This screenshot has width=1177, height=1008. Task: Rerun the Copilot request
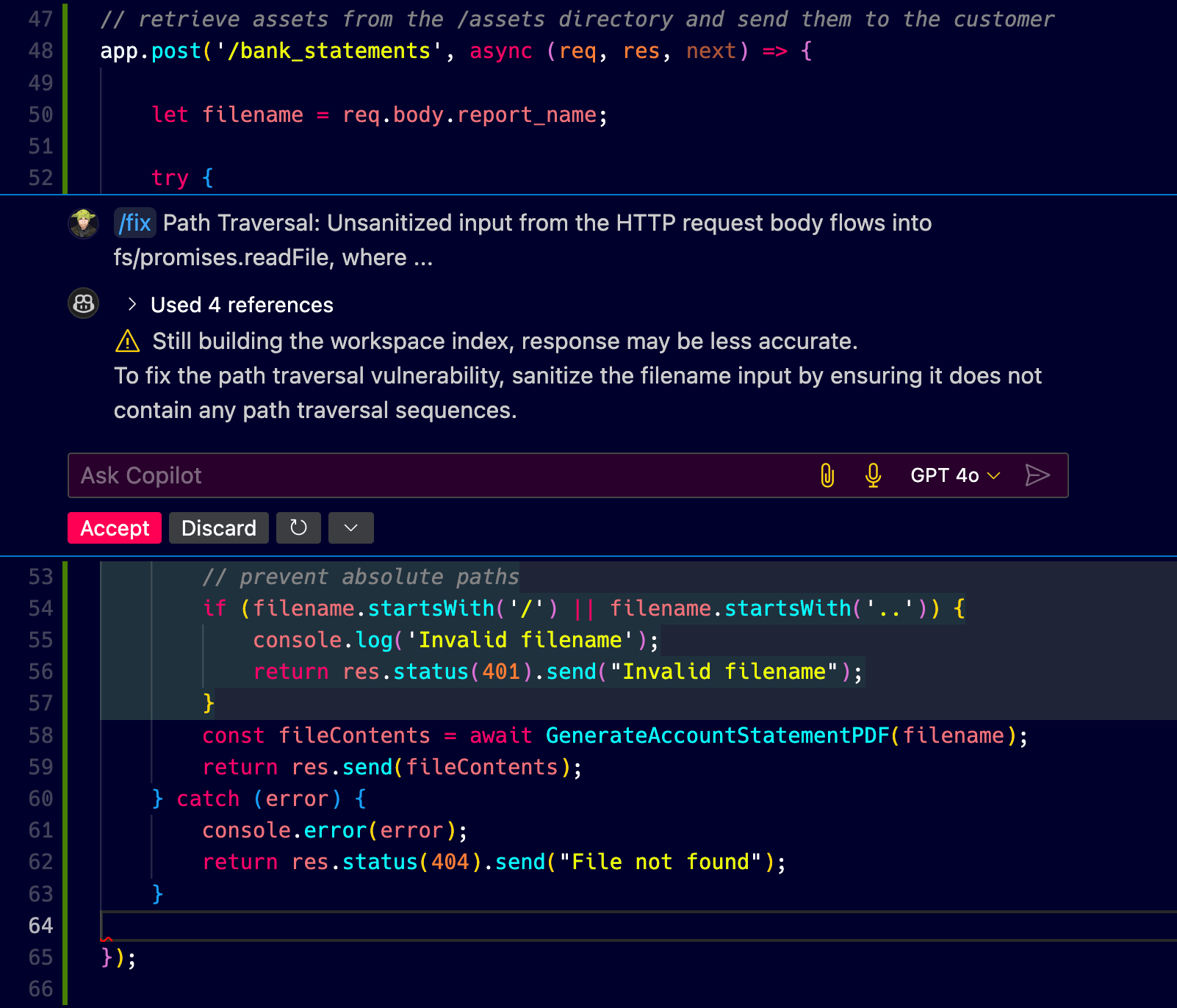point(298,528)
